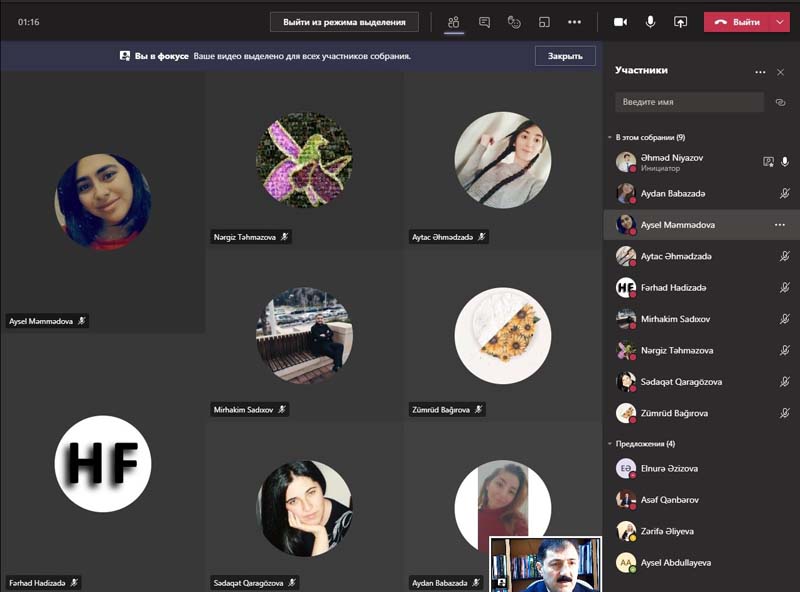Open dropdown arrow beside the Выйти button

tap(780, 21)
